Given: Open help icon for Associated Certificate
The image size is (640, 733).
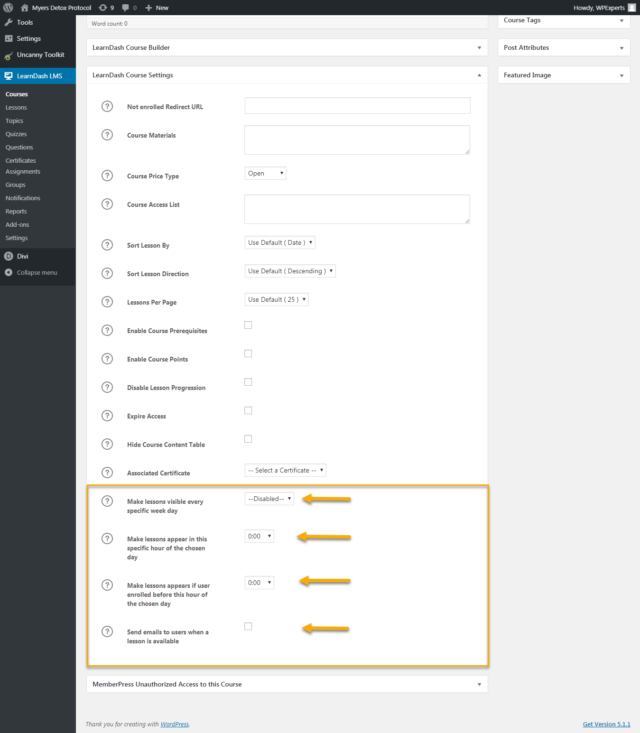Looking at the screenshot, I should (107, 473).
